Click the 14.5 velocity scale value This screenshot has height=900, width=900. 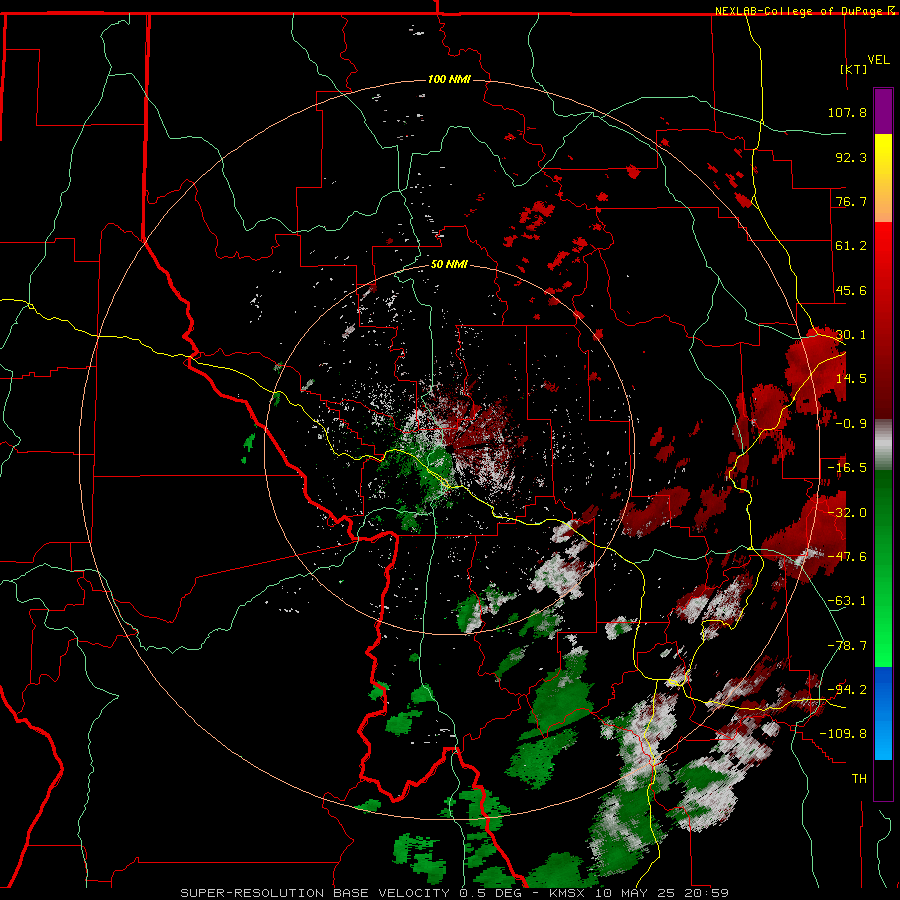click(x=851, y=379)
